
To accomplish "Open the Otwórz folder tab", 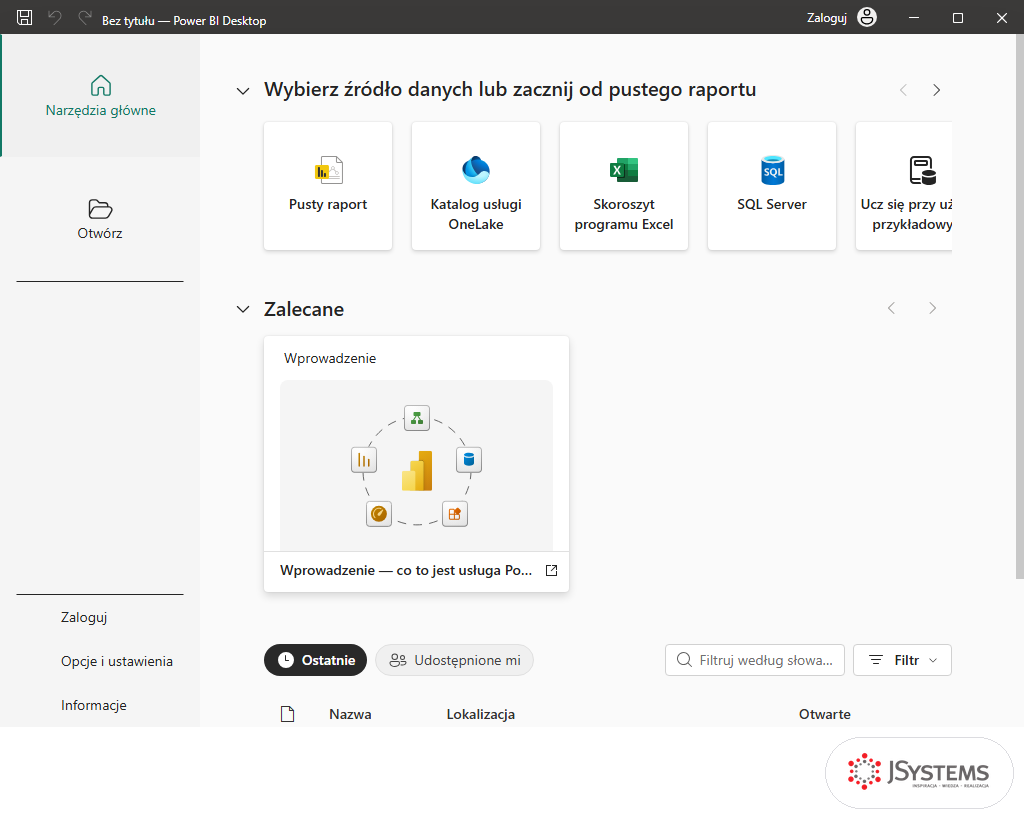I will click(100, 219).
